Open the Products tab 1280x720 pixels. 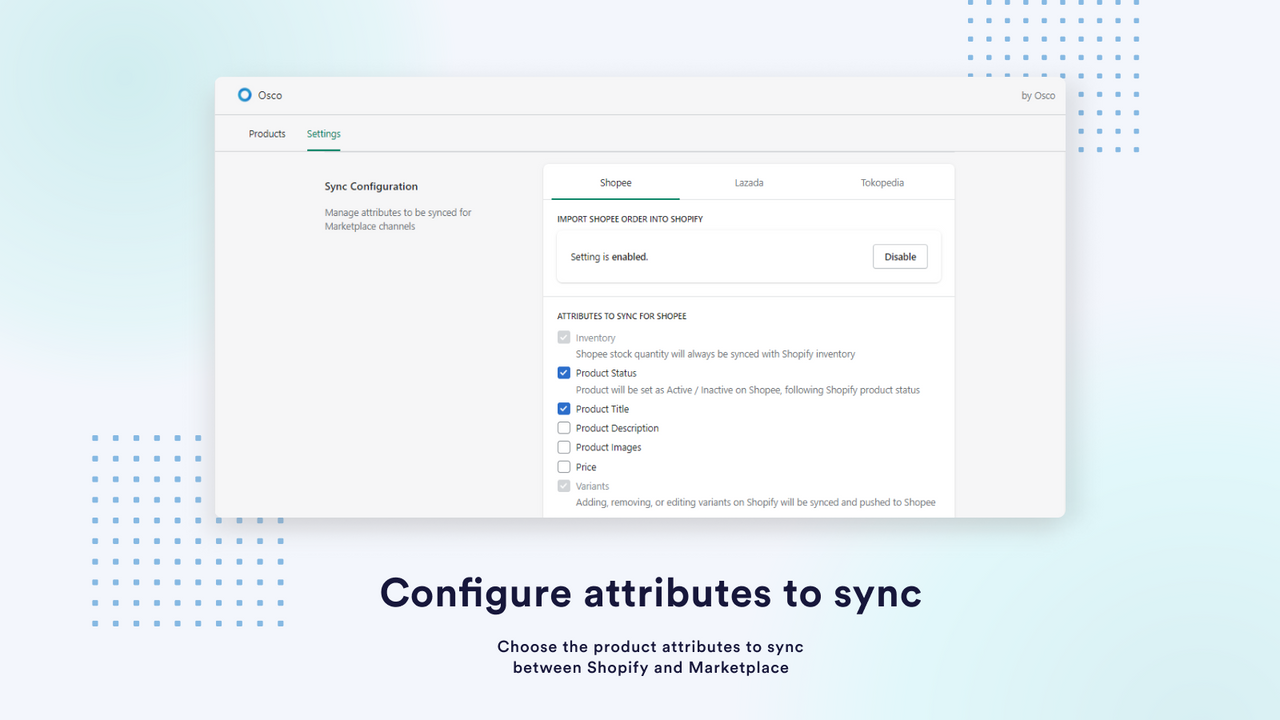(267, 134)
